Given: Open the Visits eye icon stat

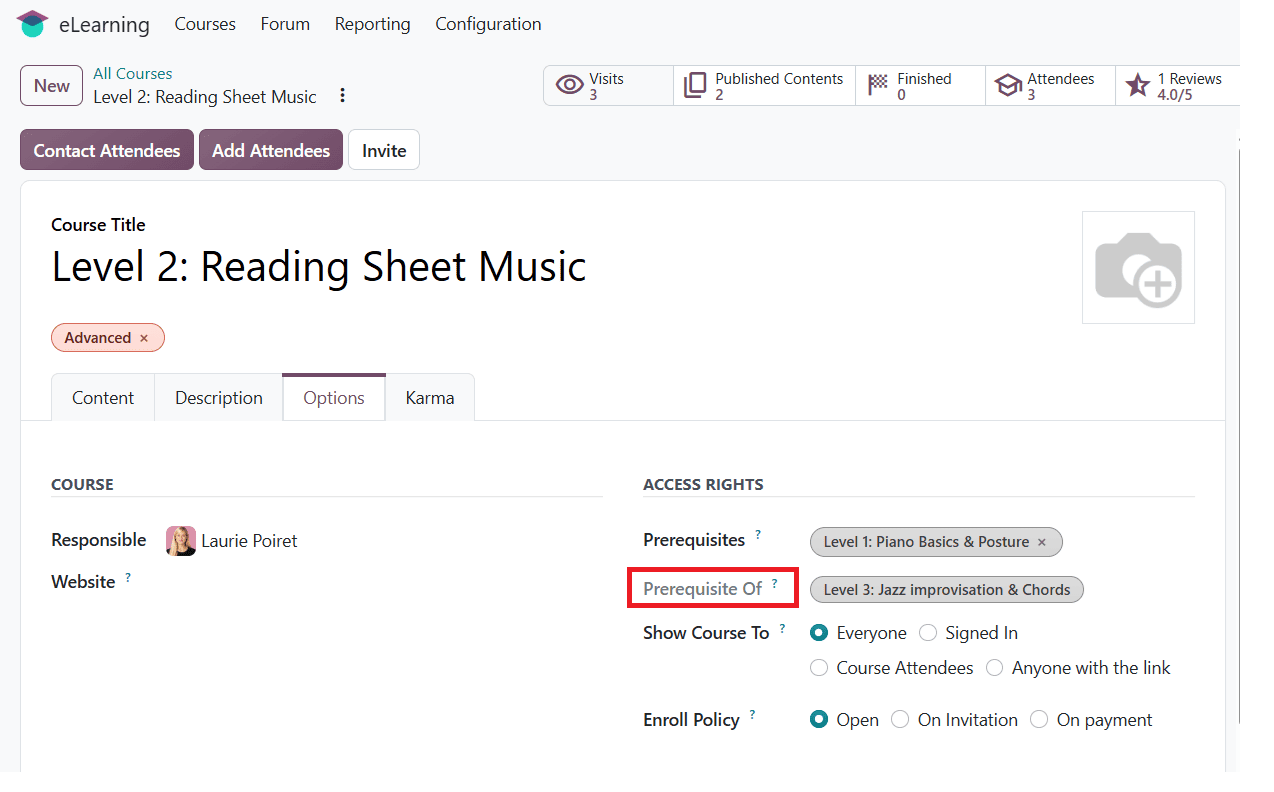Looking at the screenshot, I should (x=569, y=86).
